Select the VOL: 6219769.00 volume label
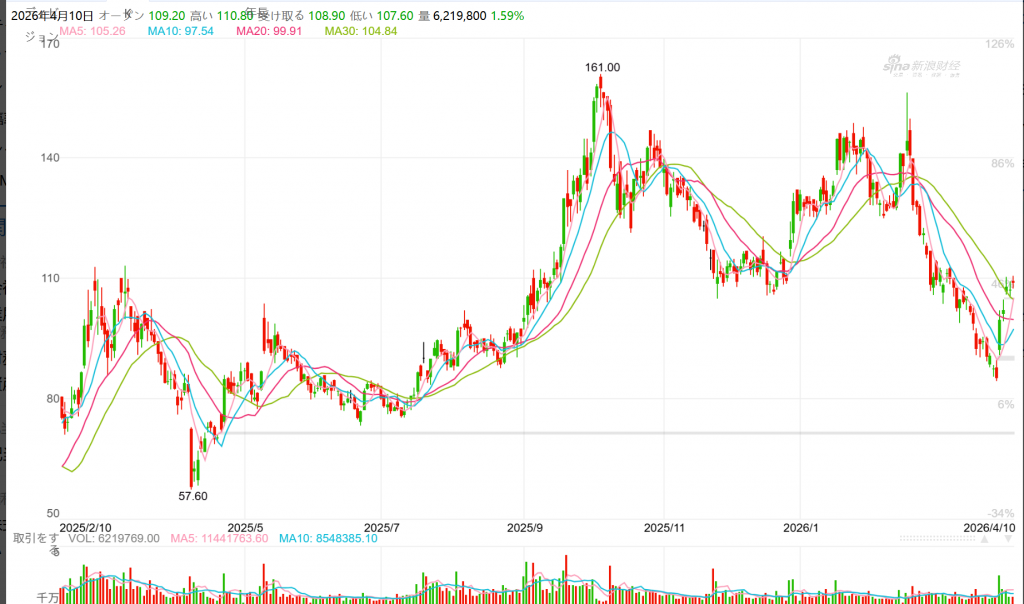This screenshot has width=1024, height=604. point(112,538)
